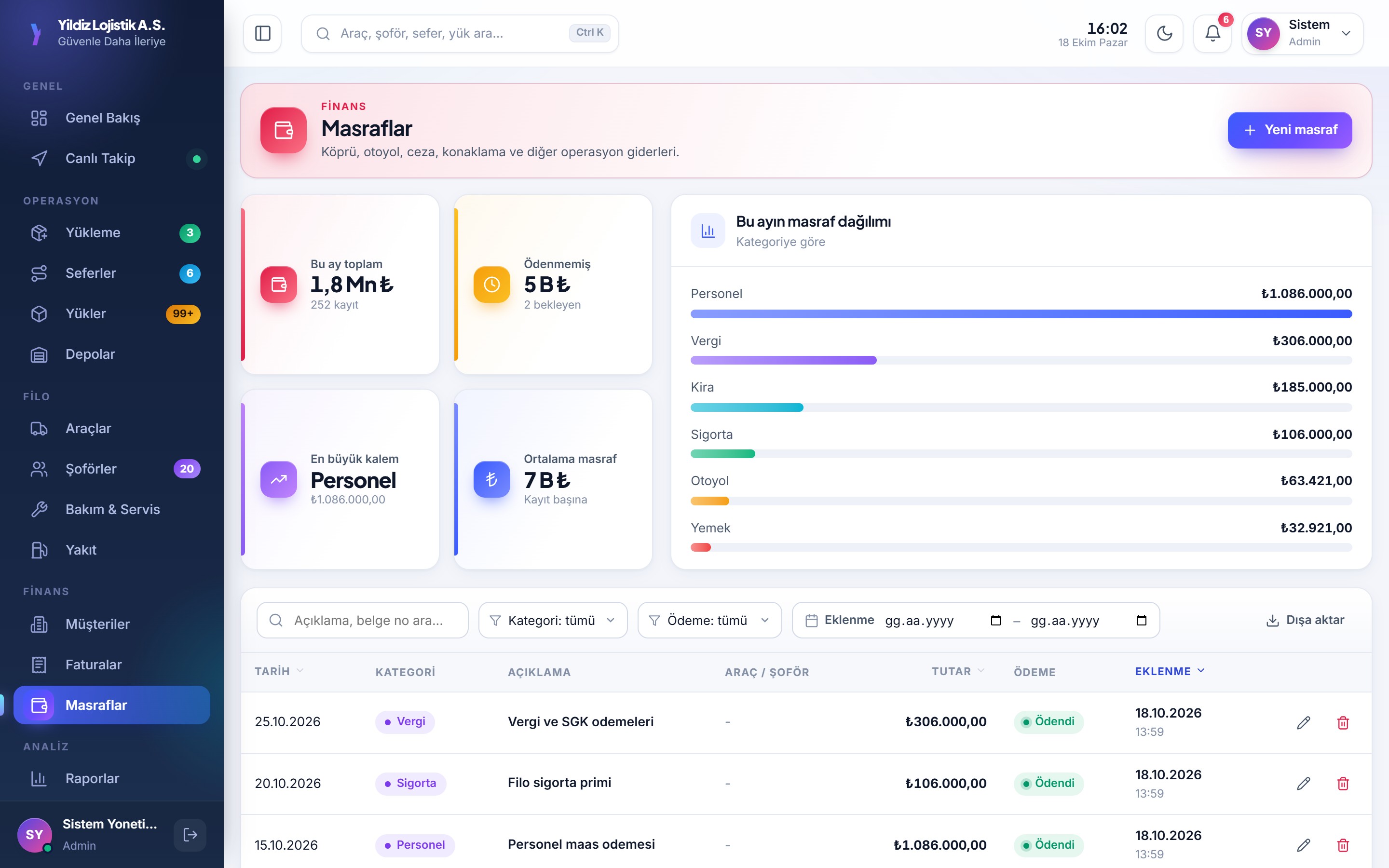Viewport: 1389px width, 868px height.
Task: Click the Yeni masraf button
Action: [x=1290, y=130]
